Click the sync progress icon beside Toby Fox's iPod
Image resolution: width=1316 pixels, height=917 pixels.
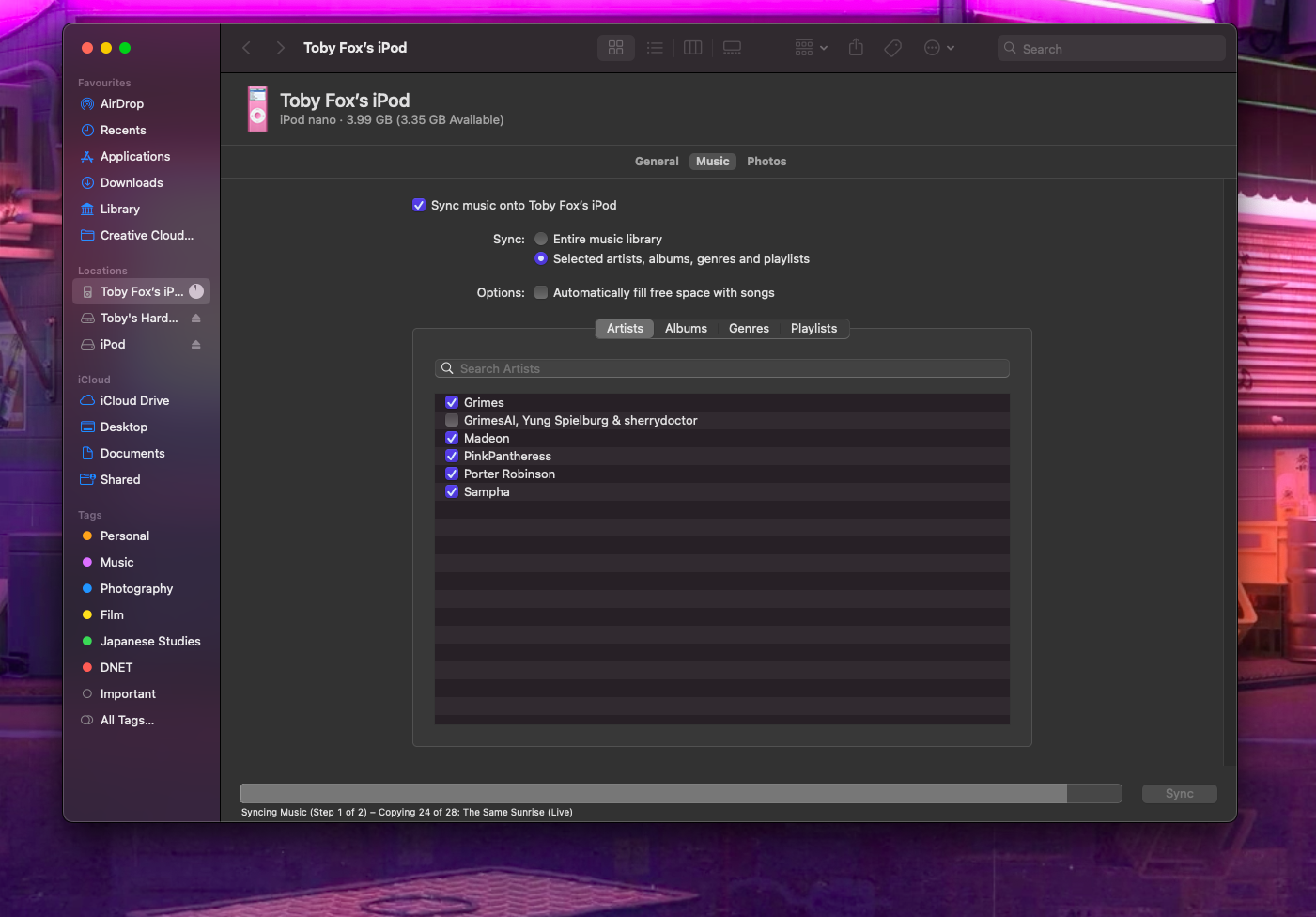click(x=196, y=291)
